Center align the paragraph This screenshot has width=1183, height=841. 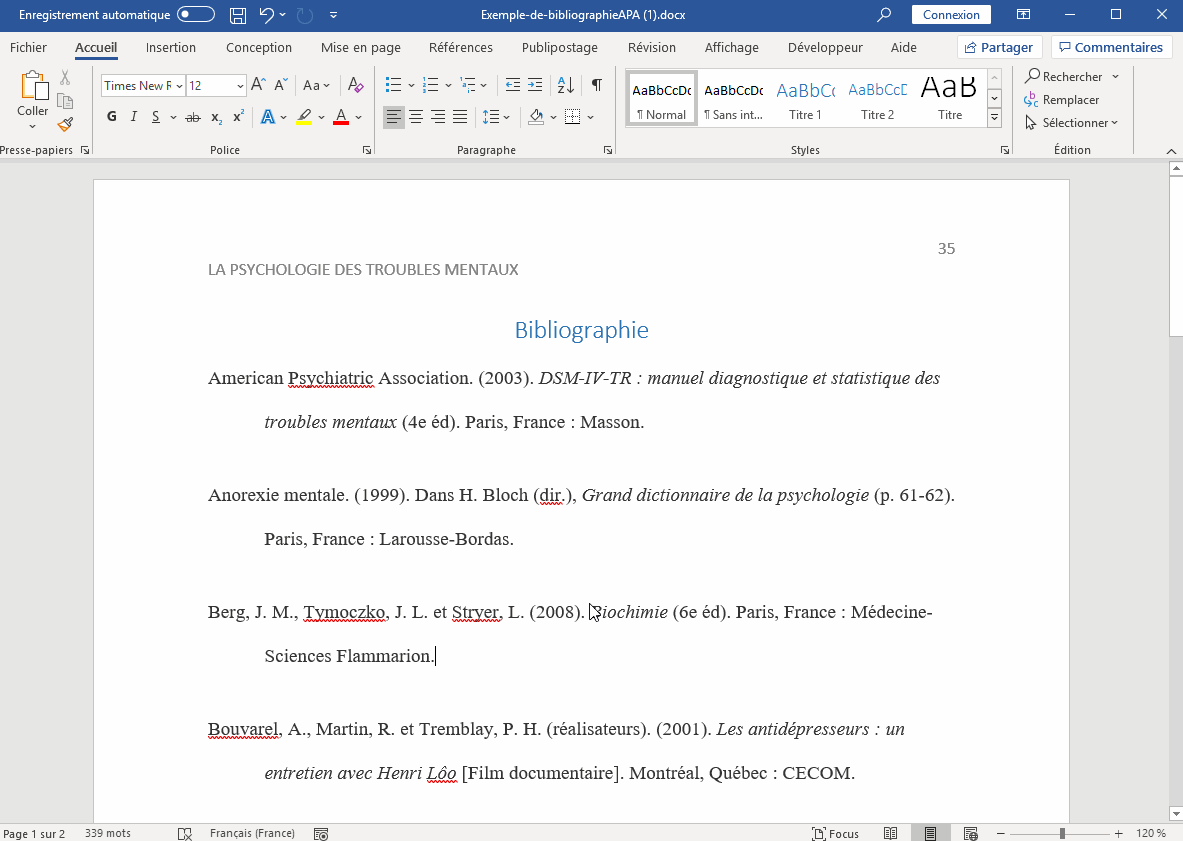pyautogui.click(x=416, y=117)
